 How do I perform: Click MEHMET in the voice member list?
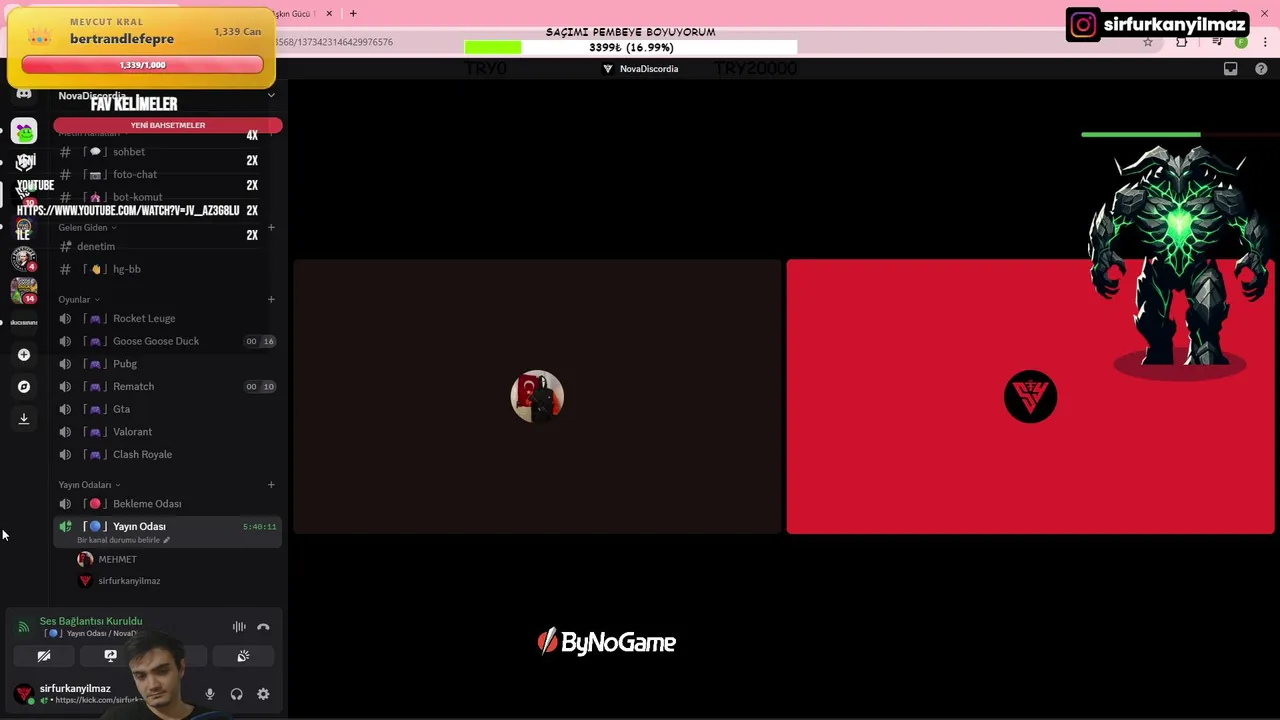[x=117, y=559]
